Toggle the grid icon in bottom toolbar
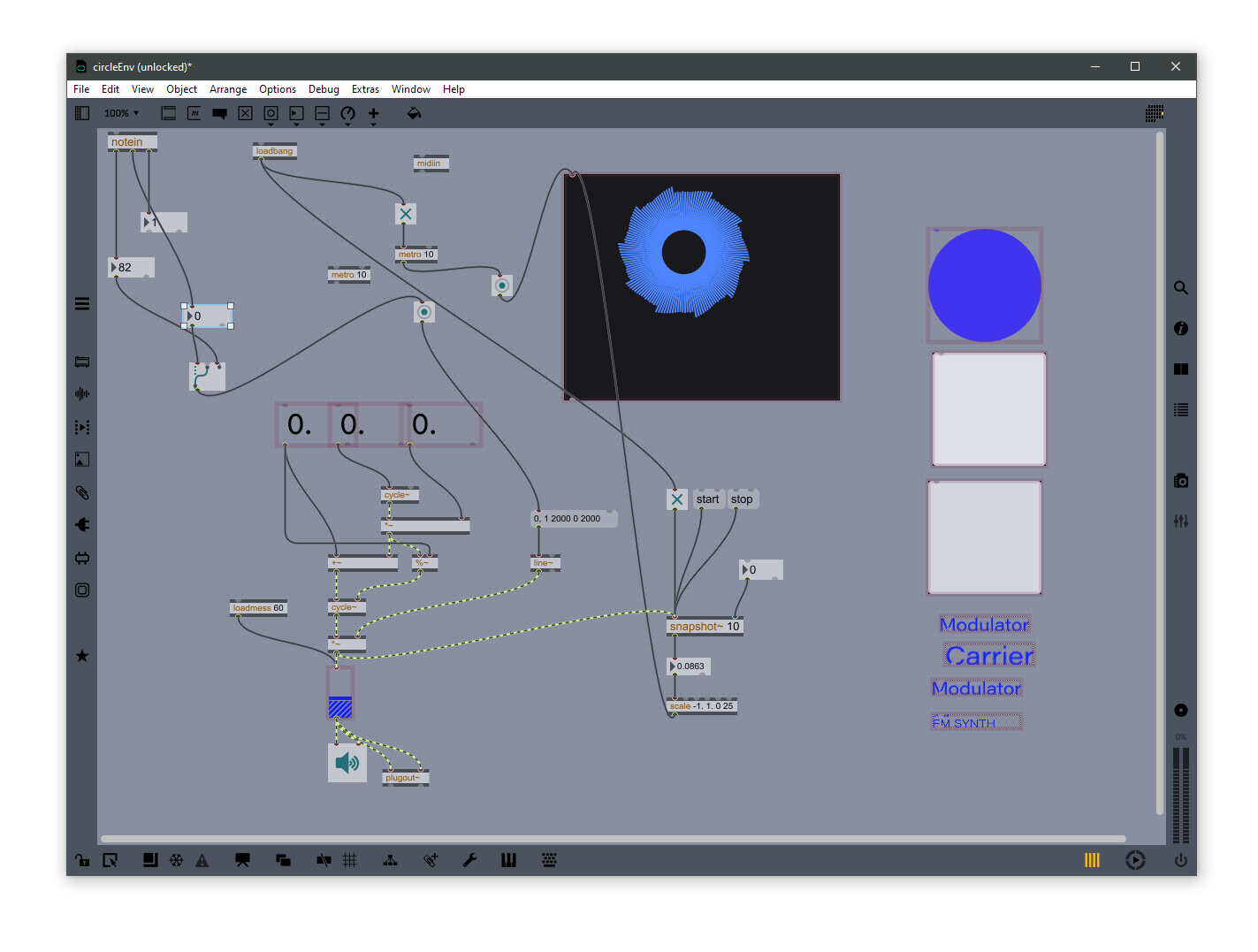Image resolution: width=1258 pixels, height=952 pixels. (x=350, y=860)
